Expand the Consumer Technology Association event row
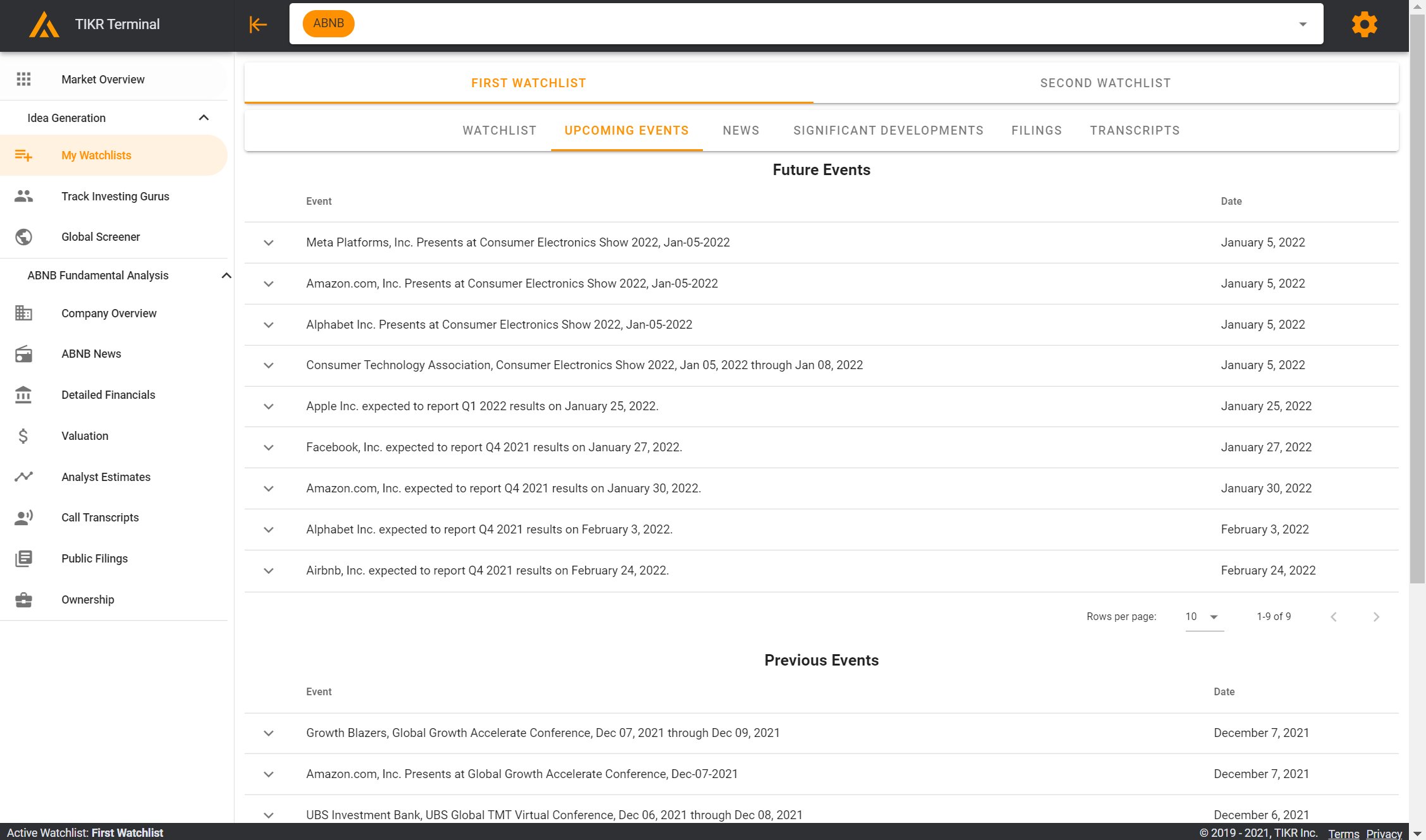The width and height of the screenshot is (1426, 840). pos(269,365)
